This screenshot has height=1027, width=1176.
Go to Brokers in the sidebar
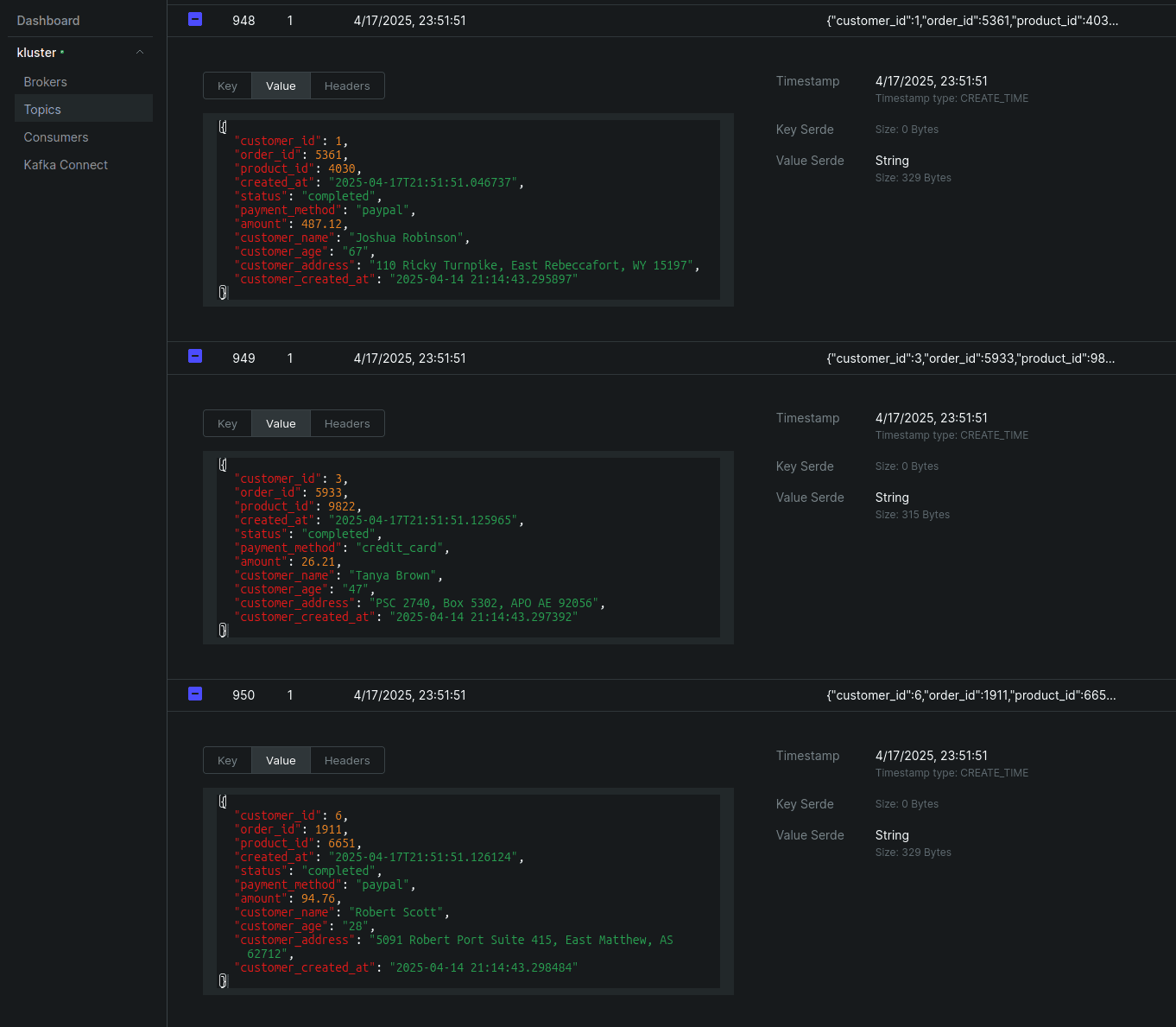[x=46, y=82]
